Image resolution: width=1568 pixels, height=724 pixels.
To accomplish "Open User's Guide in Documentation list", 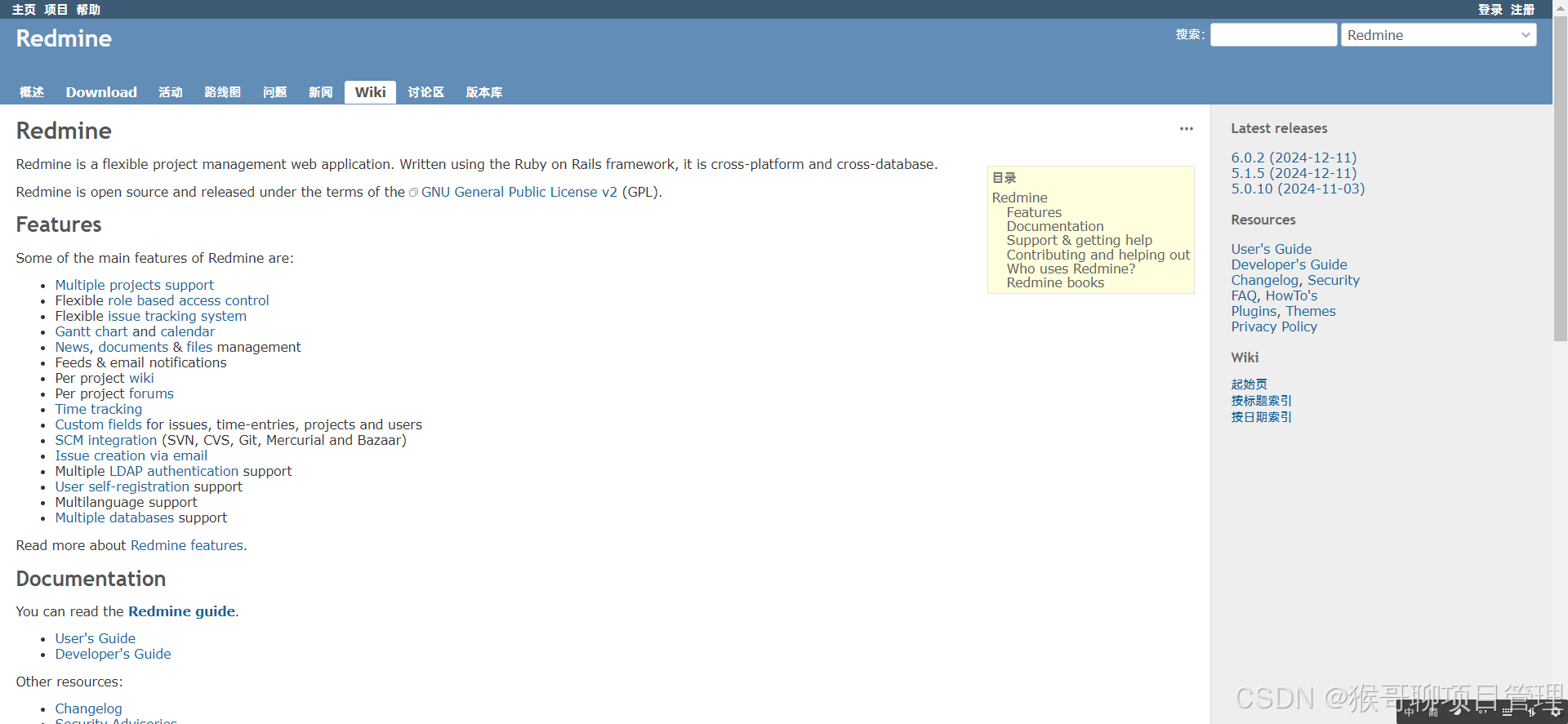I will tap(96, 638).
